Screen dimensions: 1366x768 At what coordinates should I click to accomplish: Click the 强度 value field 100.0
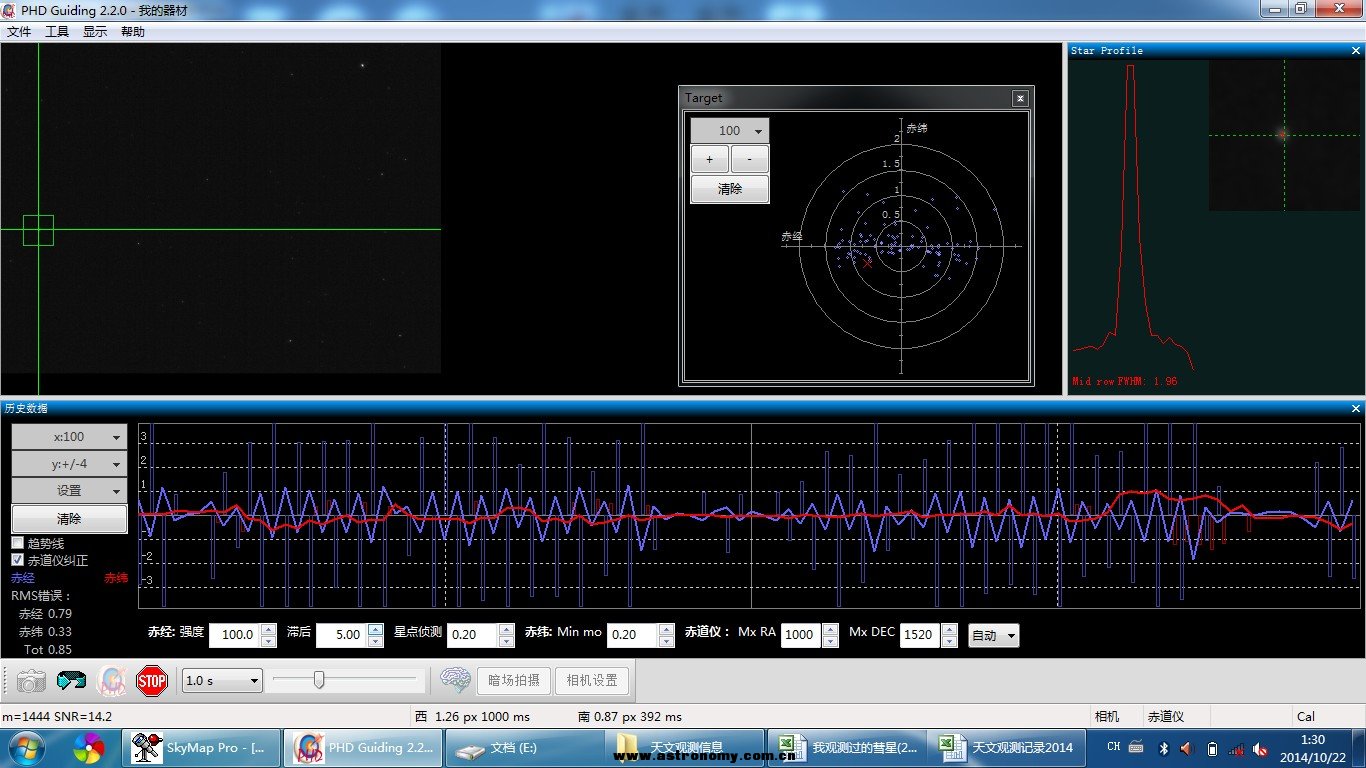(x=235, y=635)
